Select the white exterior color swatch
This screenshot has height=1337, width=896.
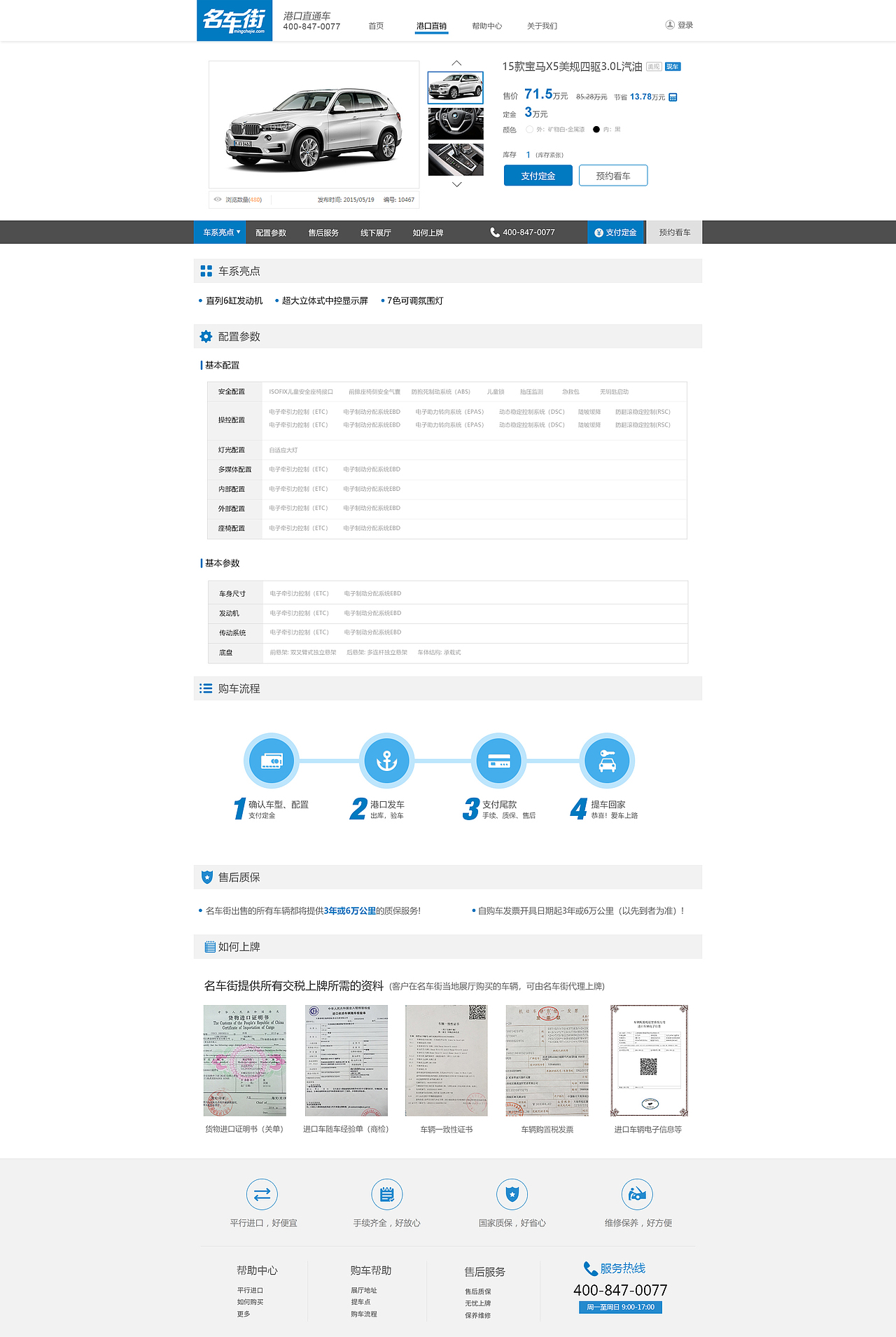pos(530,130)
